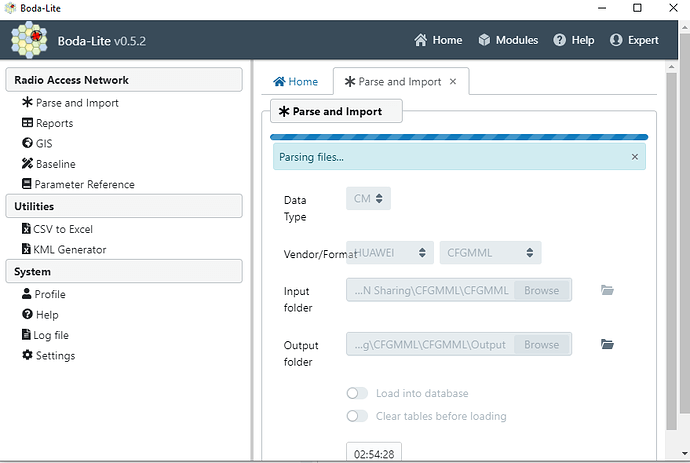
Task: Open the Log file entry
Action: (x=51, y=335)
